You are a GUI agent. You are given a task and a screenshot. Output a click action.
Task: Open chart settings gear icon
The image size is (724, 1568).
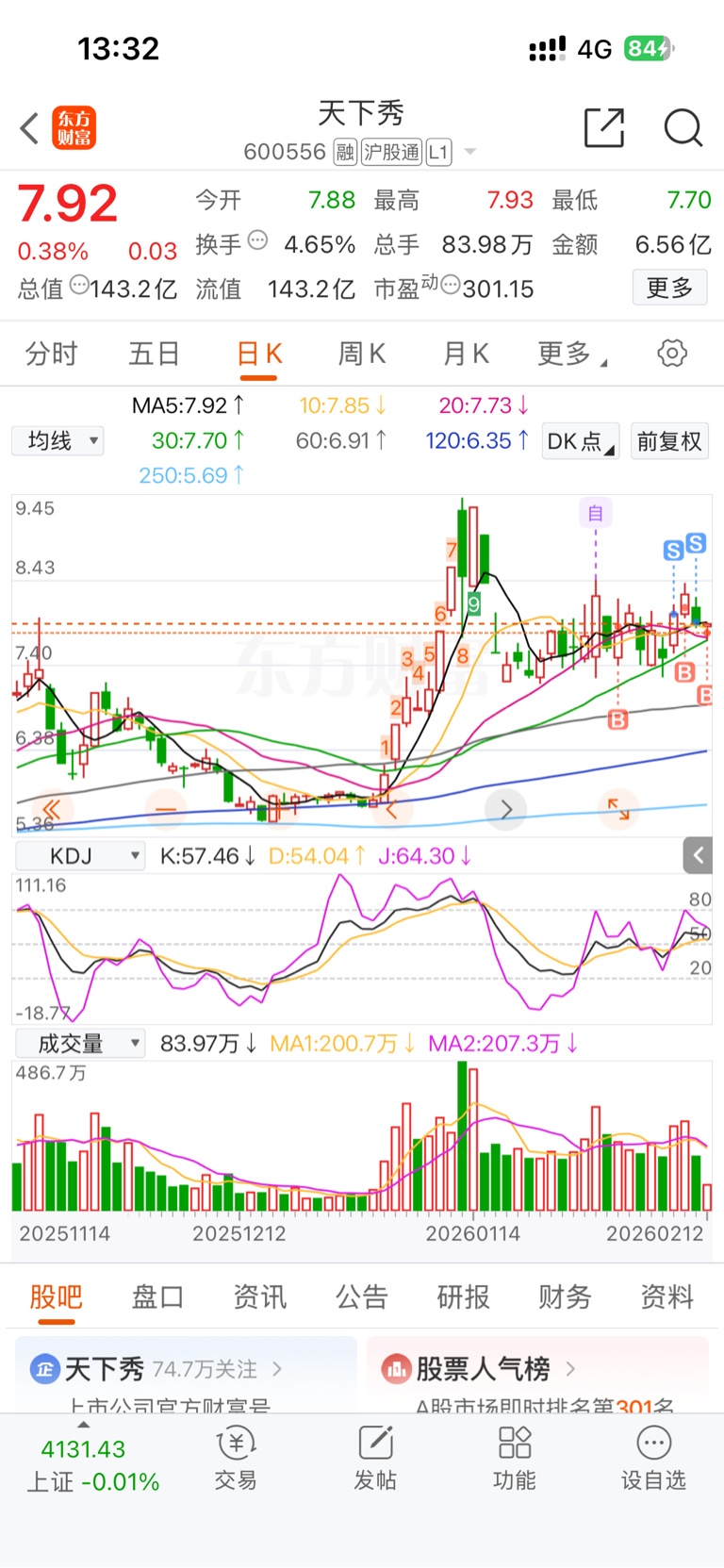click(672, 354)
